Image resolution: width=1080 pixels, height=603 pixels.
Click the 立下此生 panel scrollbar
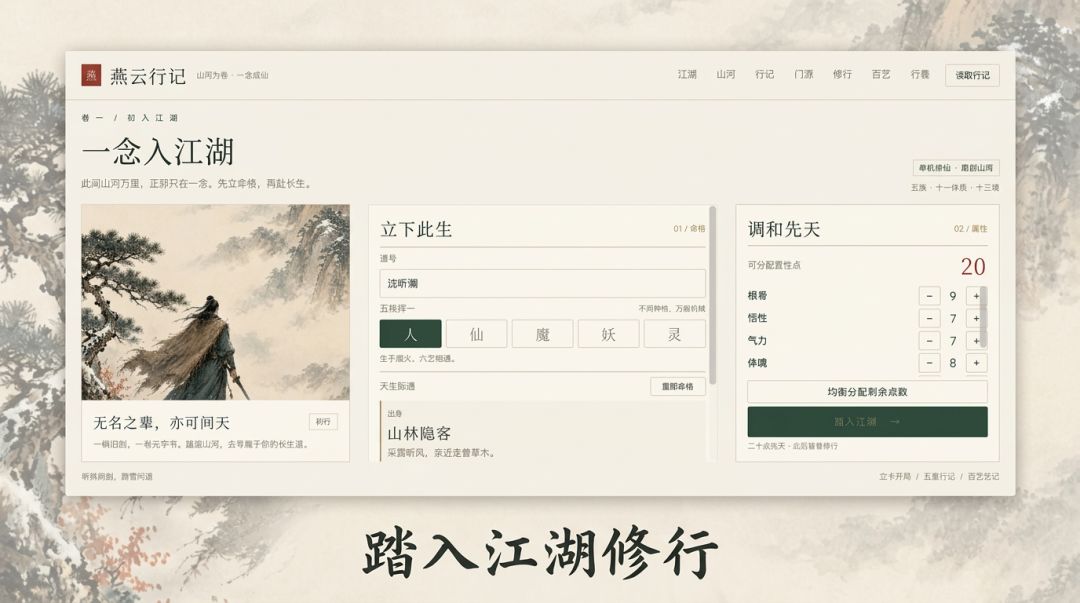(712, 295)
